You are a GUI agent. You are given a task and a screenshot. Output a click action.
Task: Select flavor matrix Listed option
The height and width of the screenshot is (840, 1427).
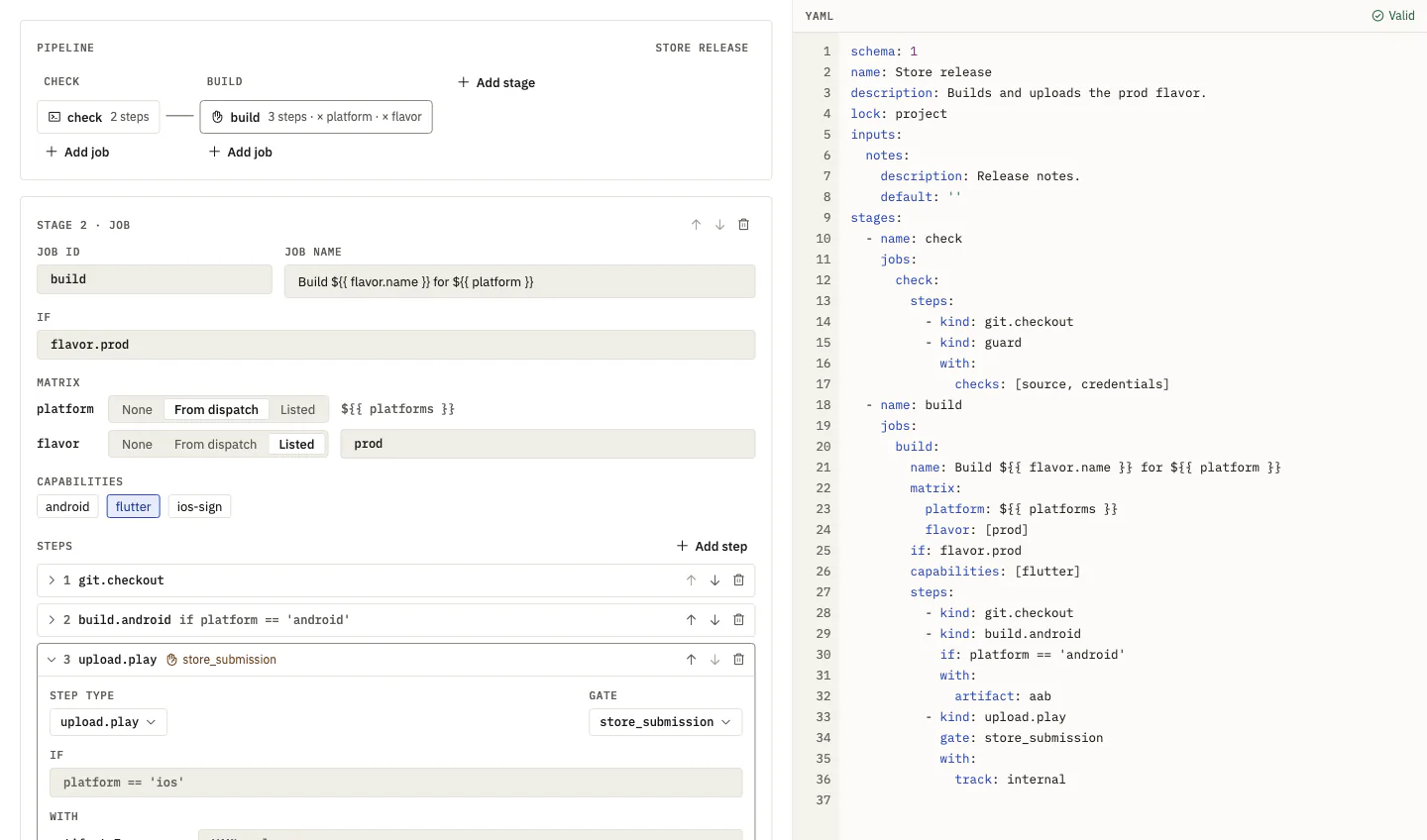[x=296, y=445]
